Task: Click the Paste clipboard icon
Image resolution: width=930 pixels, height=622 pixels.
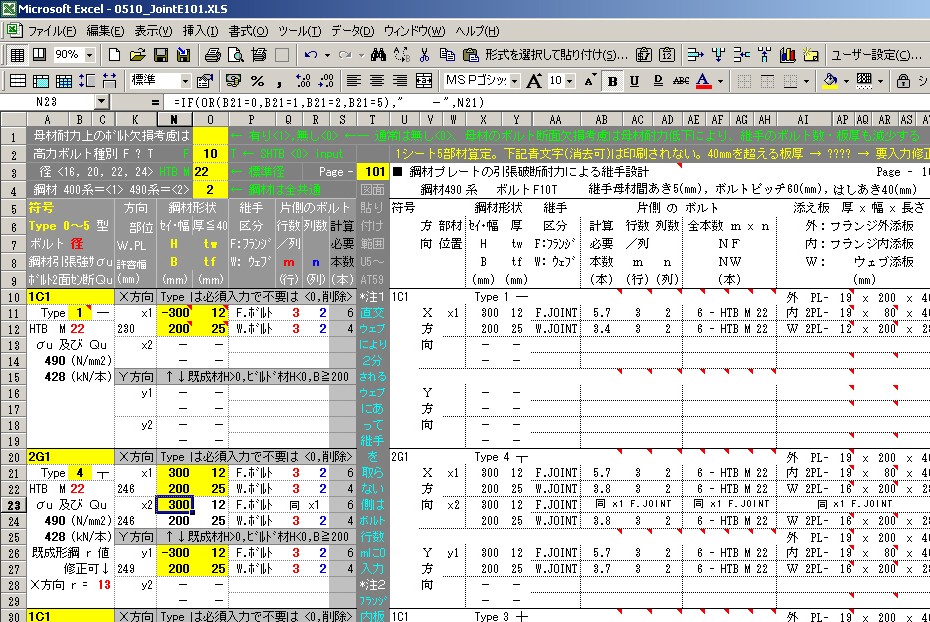Action: (470, 55)
